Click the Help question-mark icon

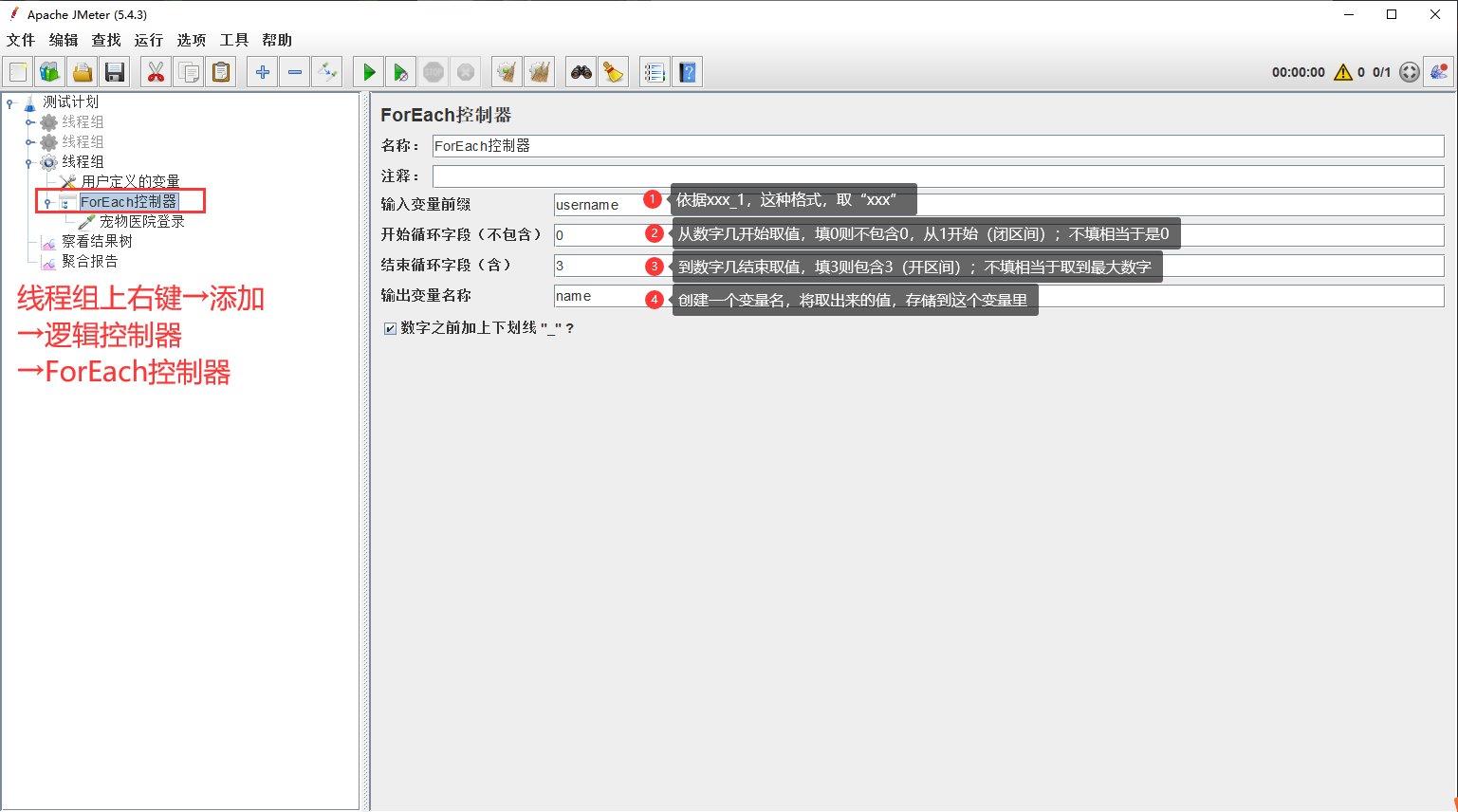[688, 72]
